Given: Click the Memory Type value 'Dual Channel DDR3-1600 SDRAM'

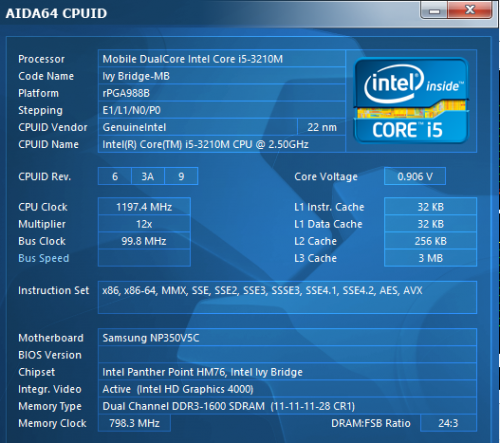Looking at the screenshot, I should [287, 406].
